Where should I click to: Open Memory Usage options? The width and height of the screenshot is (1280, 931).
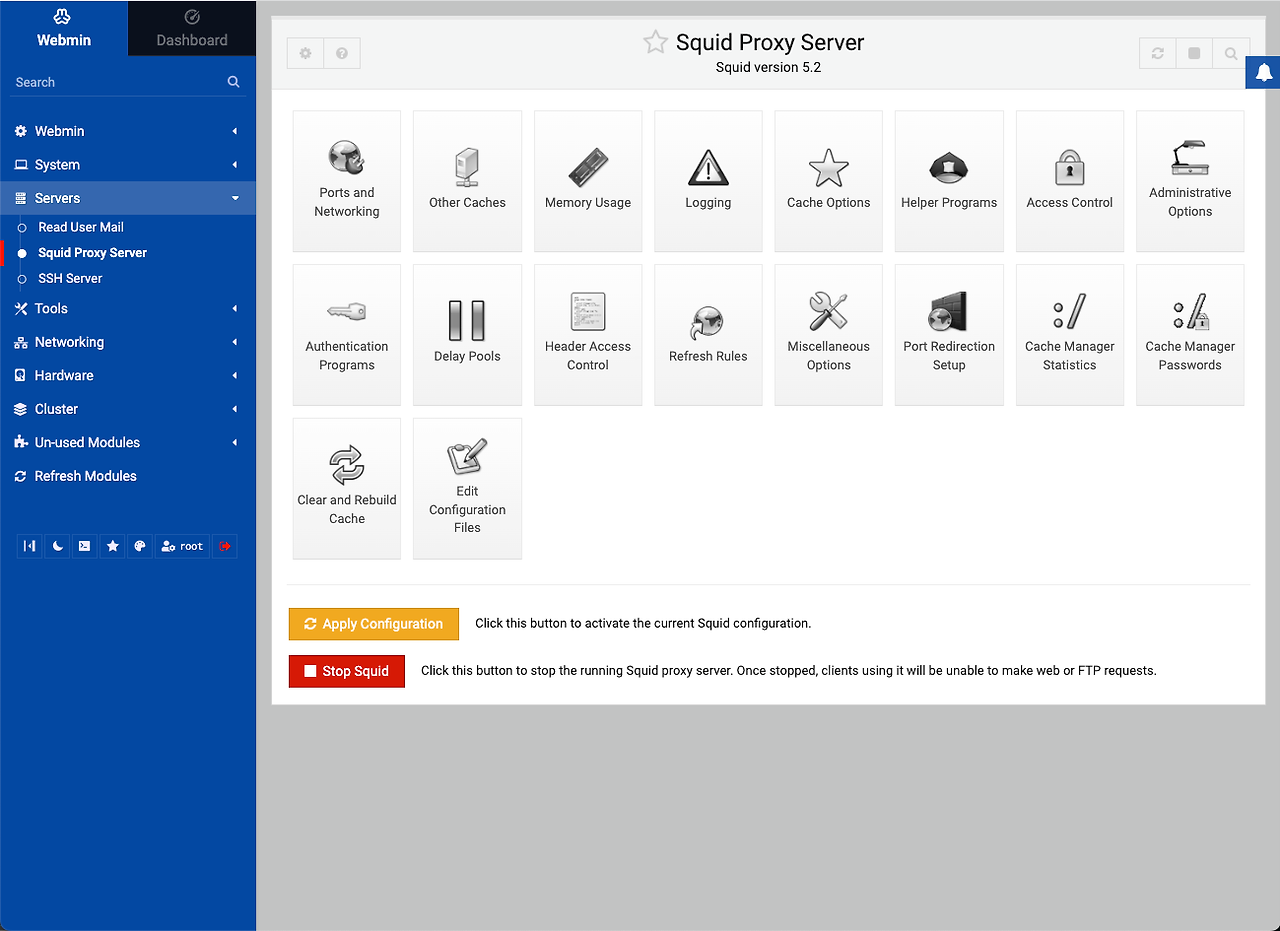coord(588,181)
